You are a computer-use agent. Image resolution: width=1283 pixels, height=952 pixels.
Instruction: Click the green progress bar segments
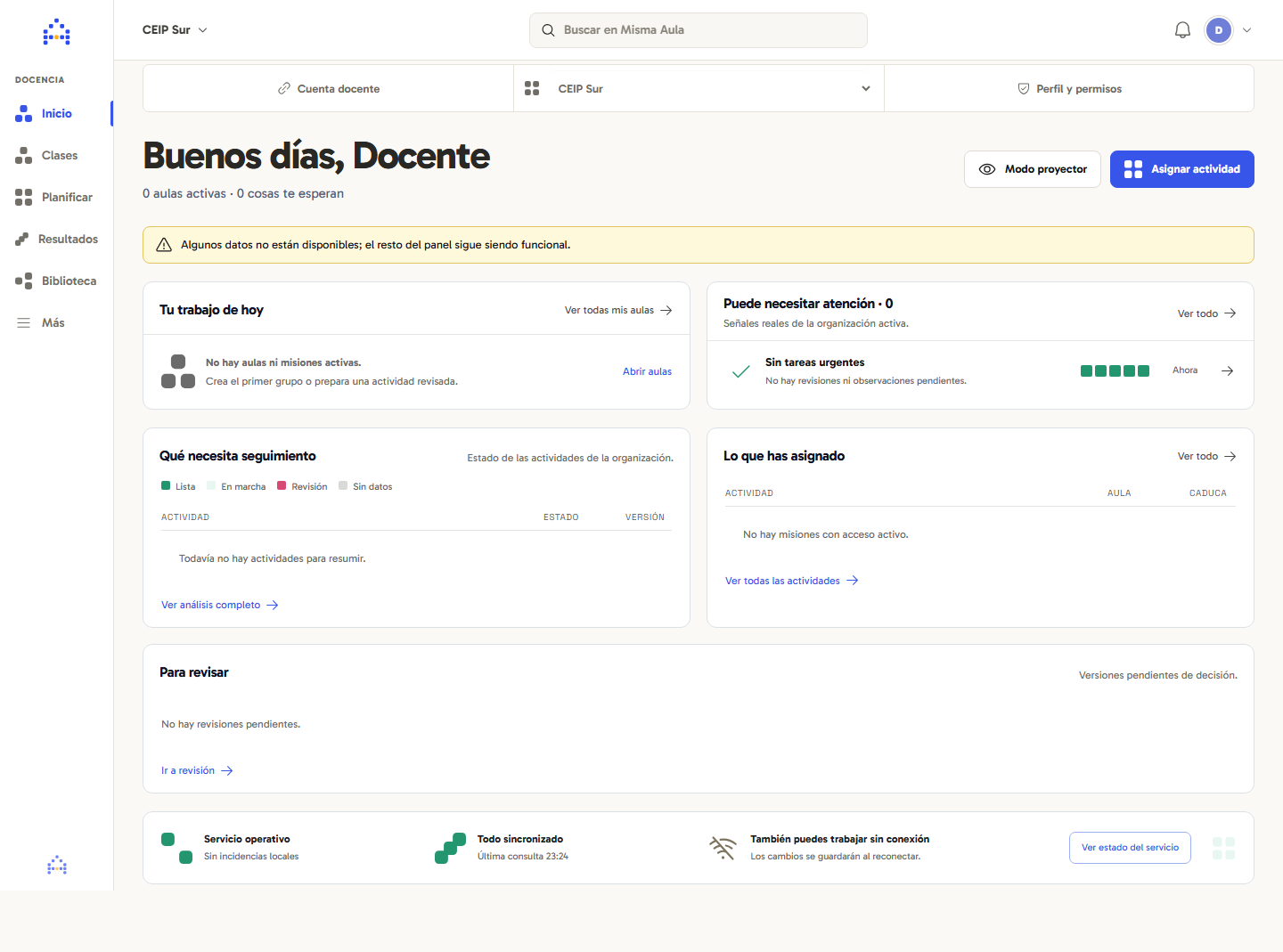click(1115, 370)
